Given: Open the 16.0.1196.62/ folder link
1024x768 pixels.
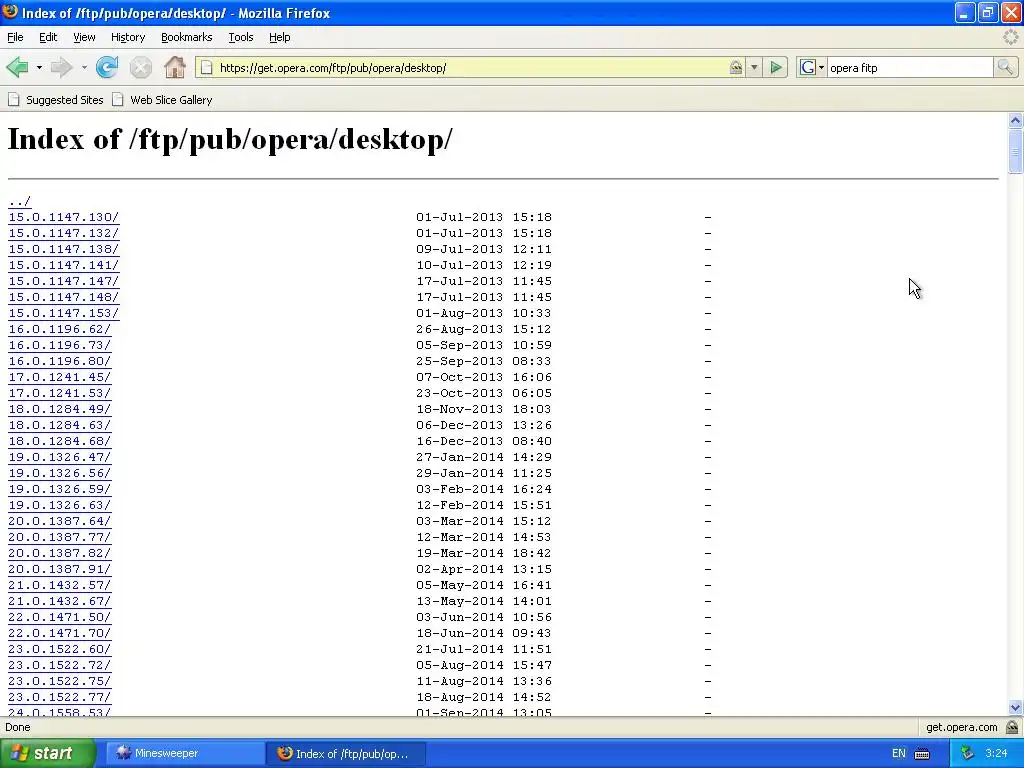Looking at the screenshot, I should coord(59,329).
